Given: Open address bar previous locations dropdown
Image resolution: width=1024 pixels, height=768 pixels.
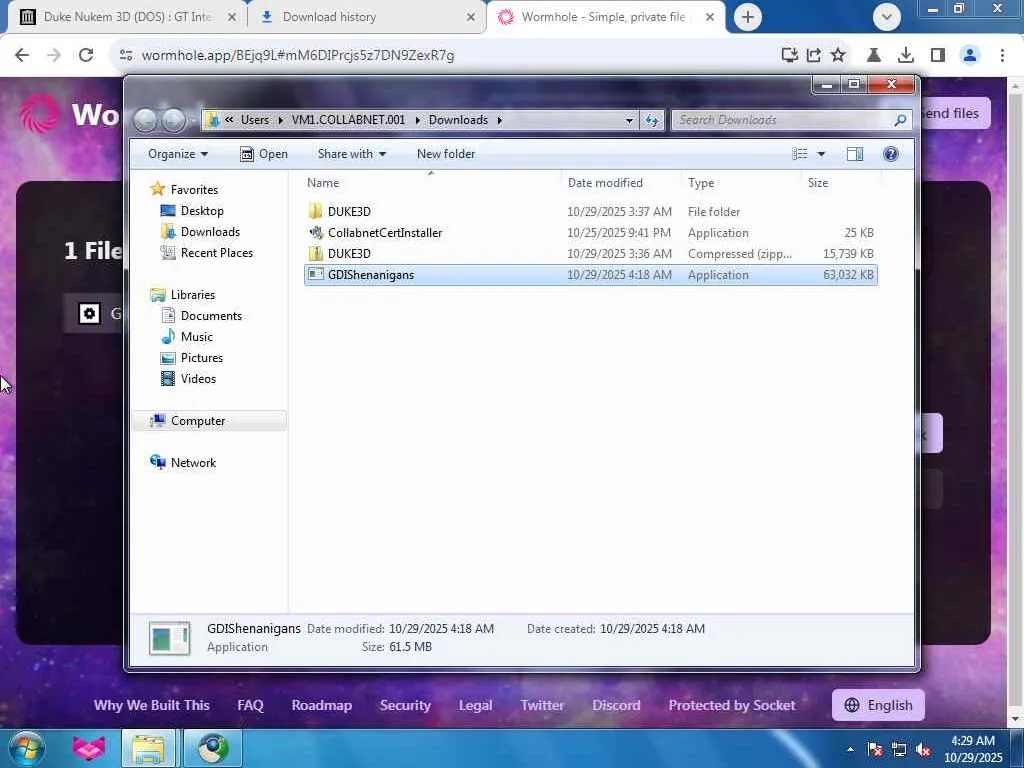Looking at the screenshot, I should pos(629,120).
